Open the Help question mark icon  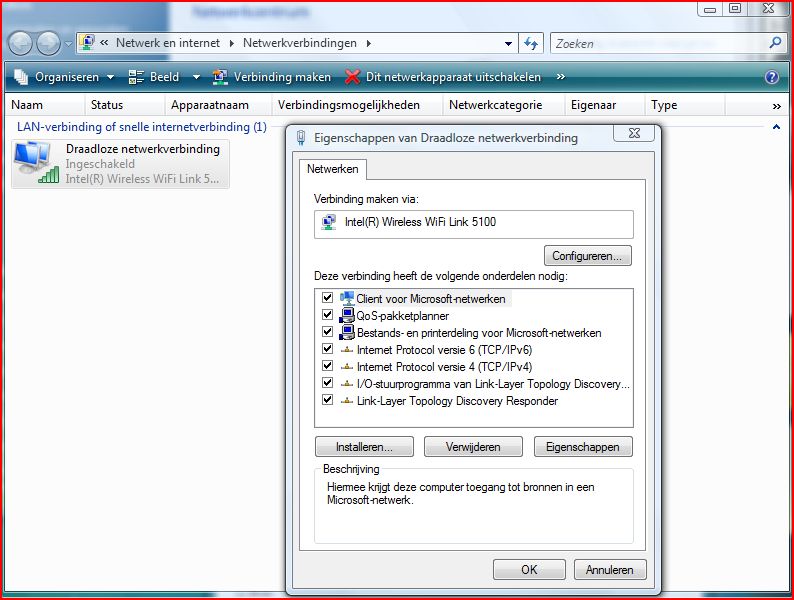pos(772,77)
